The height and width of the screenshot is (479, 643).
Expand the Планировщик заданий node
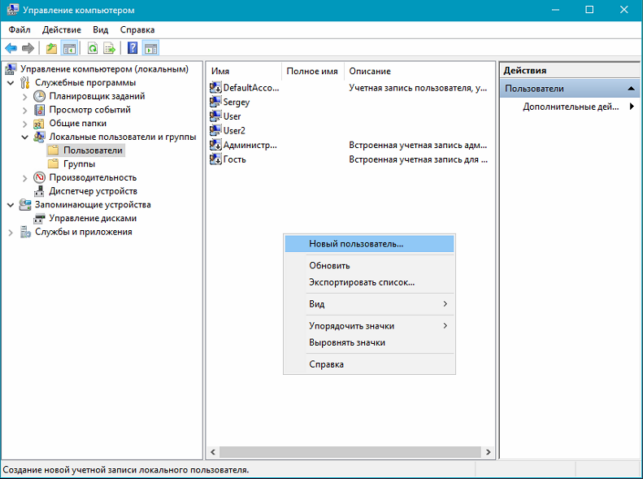coord(25,97)
